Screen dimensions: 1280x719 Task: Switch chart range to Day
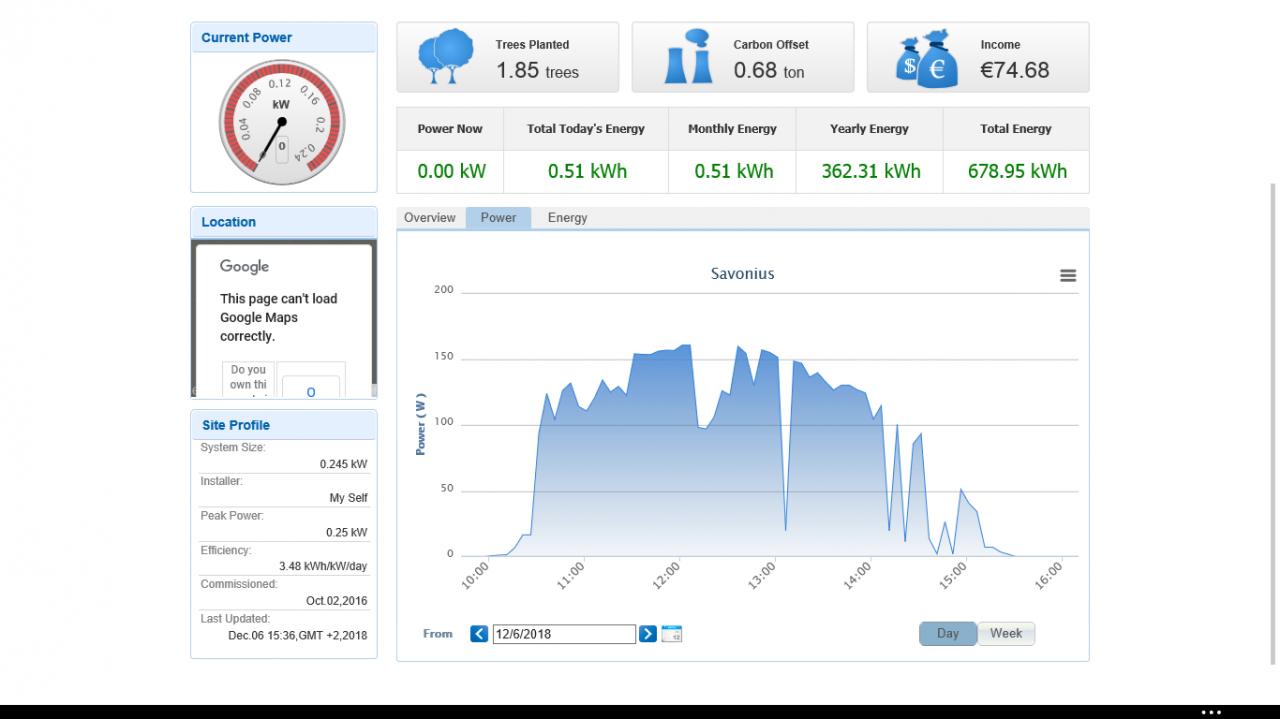pos(947,634)
